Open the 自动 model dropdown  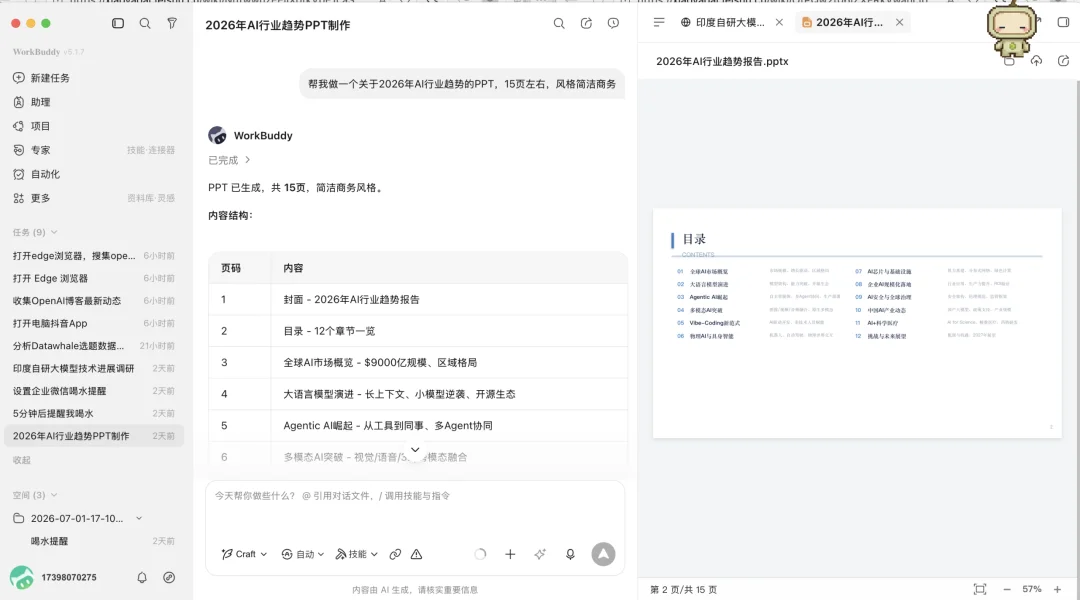pos(302,555)
